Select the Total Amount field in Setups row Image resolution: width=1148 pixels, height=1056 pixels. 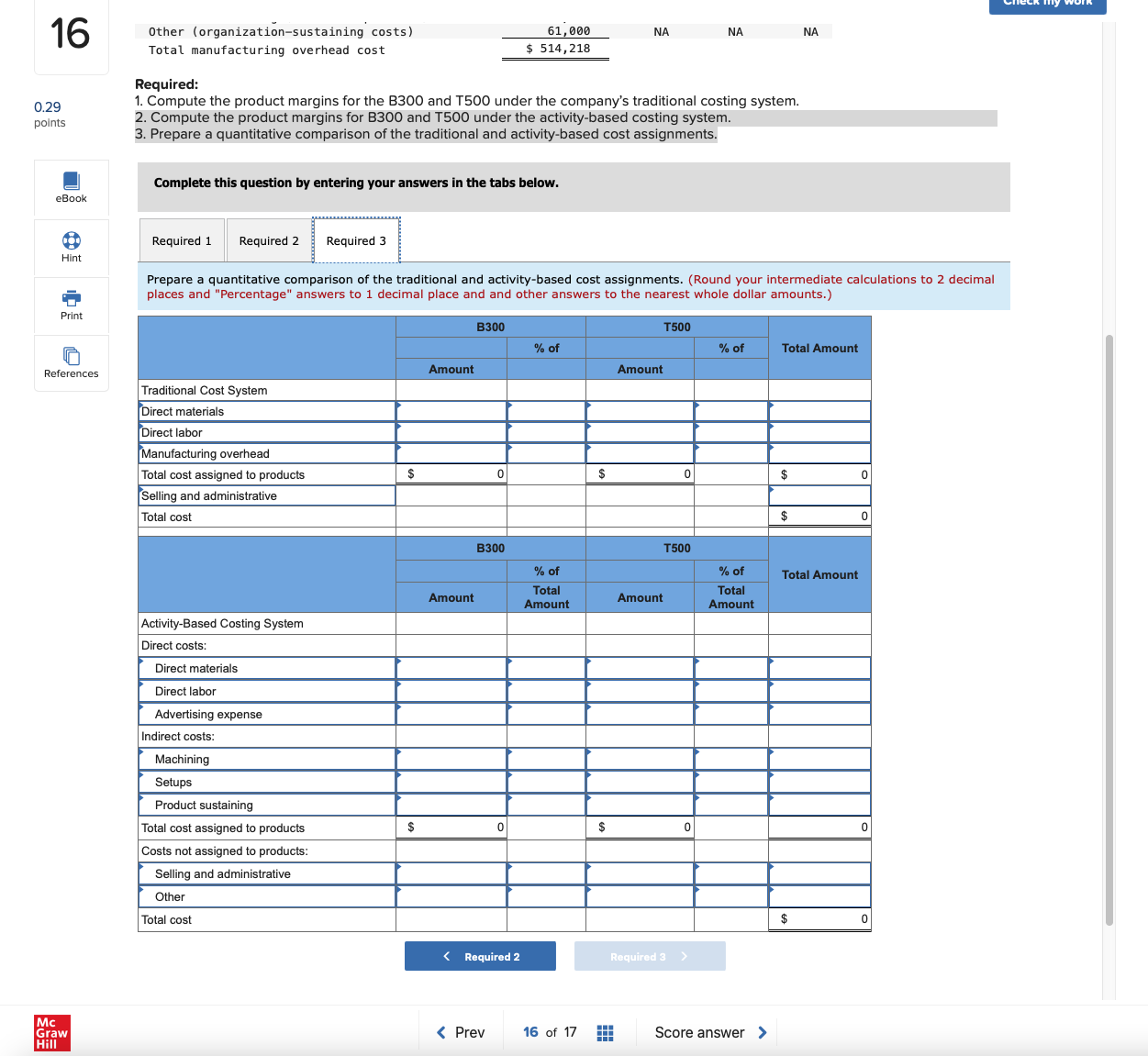pyautogui.click(x=819, y=782)
